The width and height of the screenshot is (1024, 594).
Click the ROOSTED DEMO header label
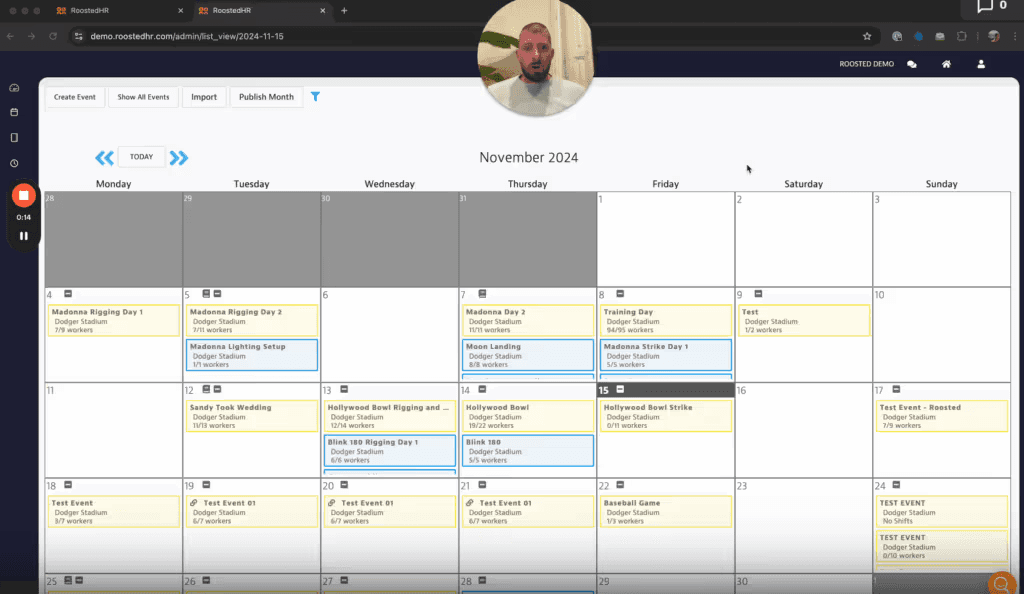tap(867, 64)
